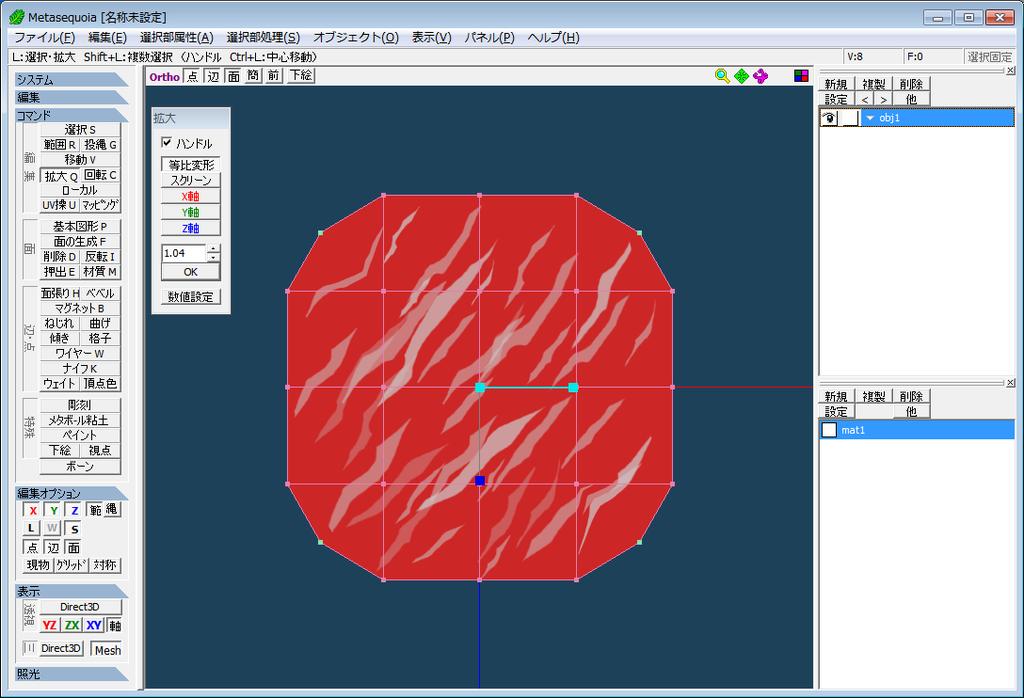Toggle Z axis edit option
Viewport: 1024px width, 698px height.
point(74,510)
